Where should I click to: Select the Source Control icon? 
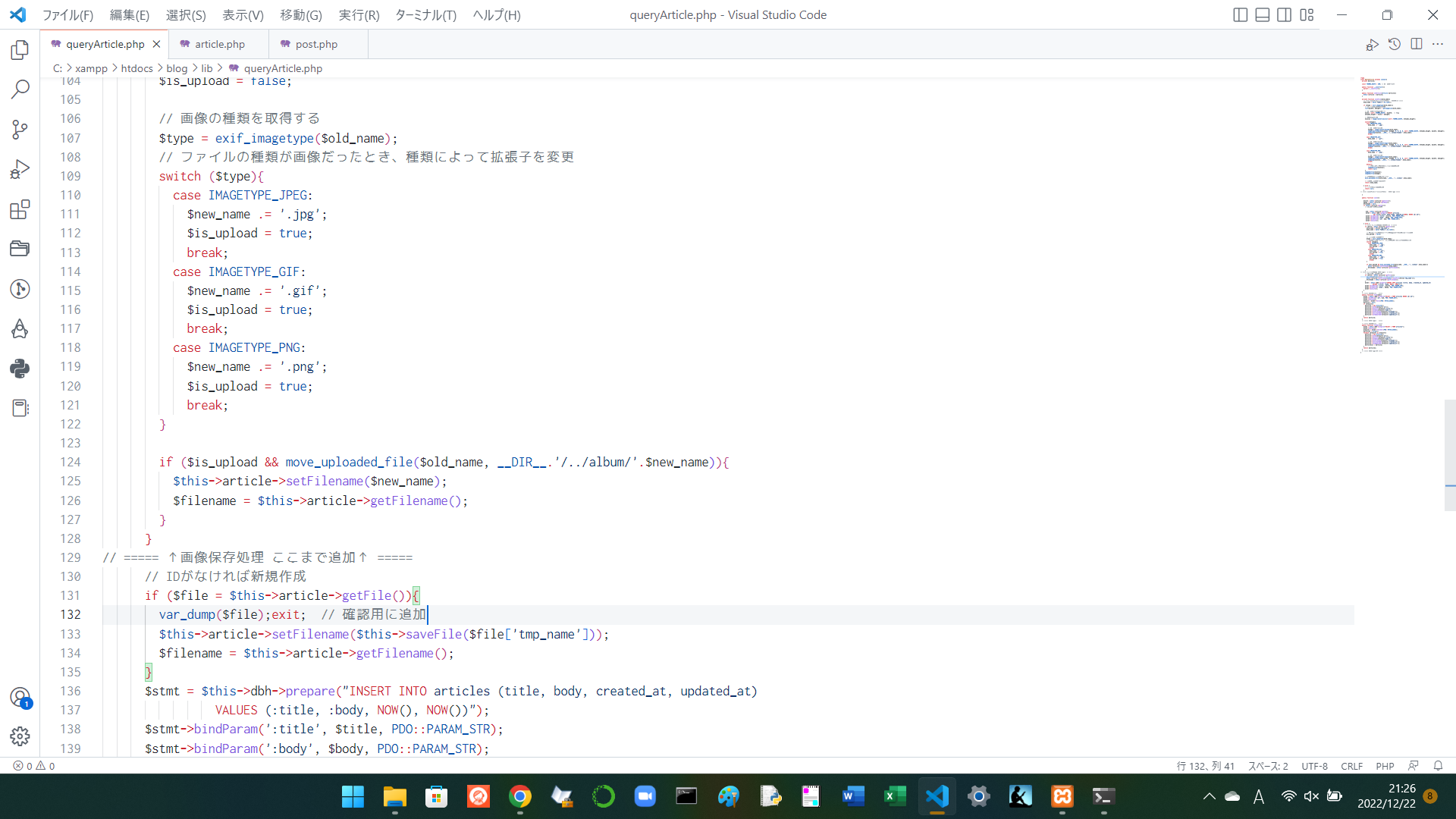20,130
